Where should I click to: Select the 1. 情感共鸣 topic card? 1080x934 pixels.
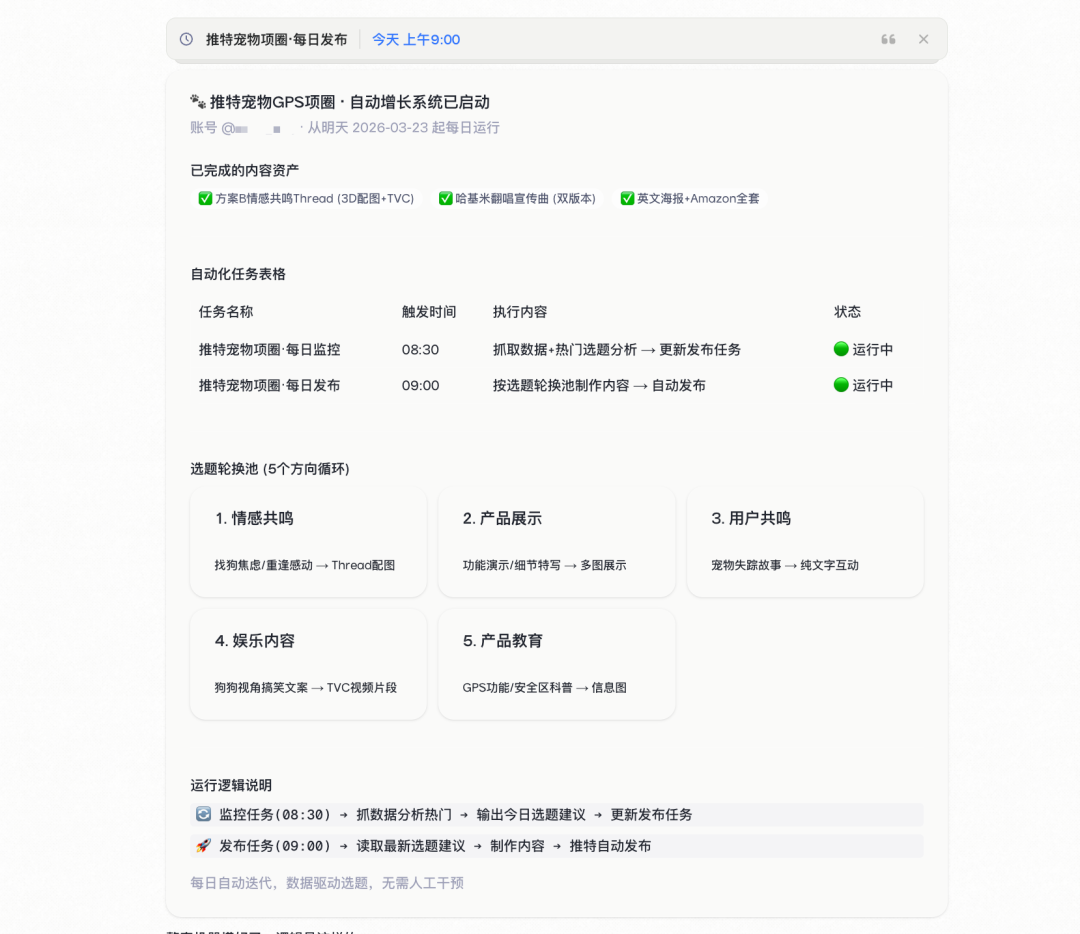tap(308, 542)
